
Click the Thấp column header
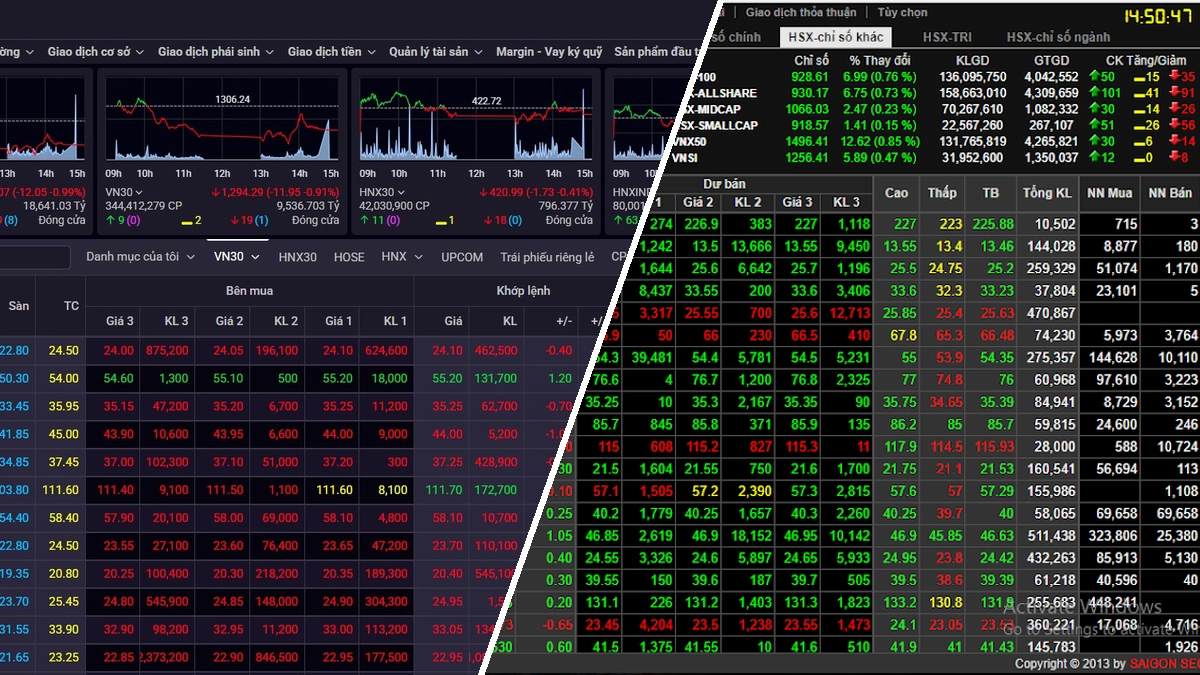click(942, 193)
